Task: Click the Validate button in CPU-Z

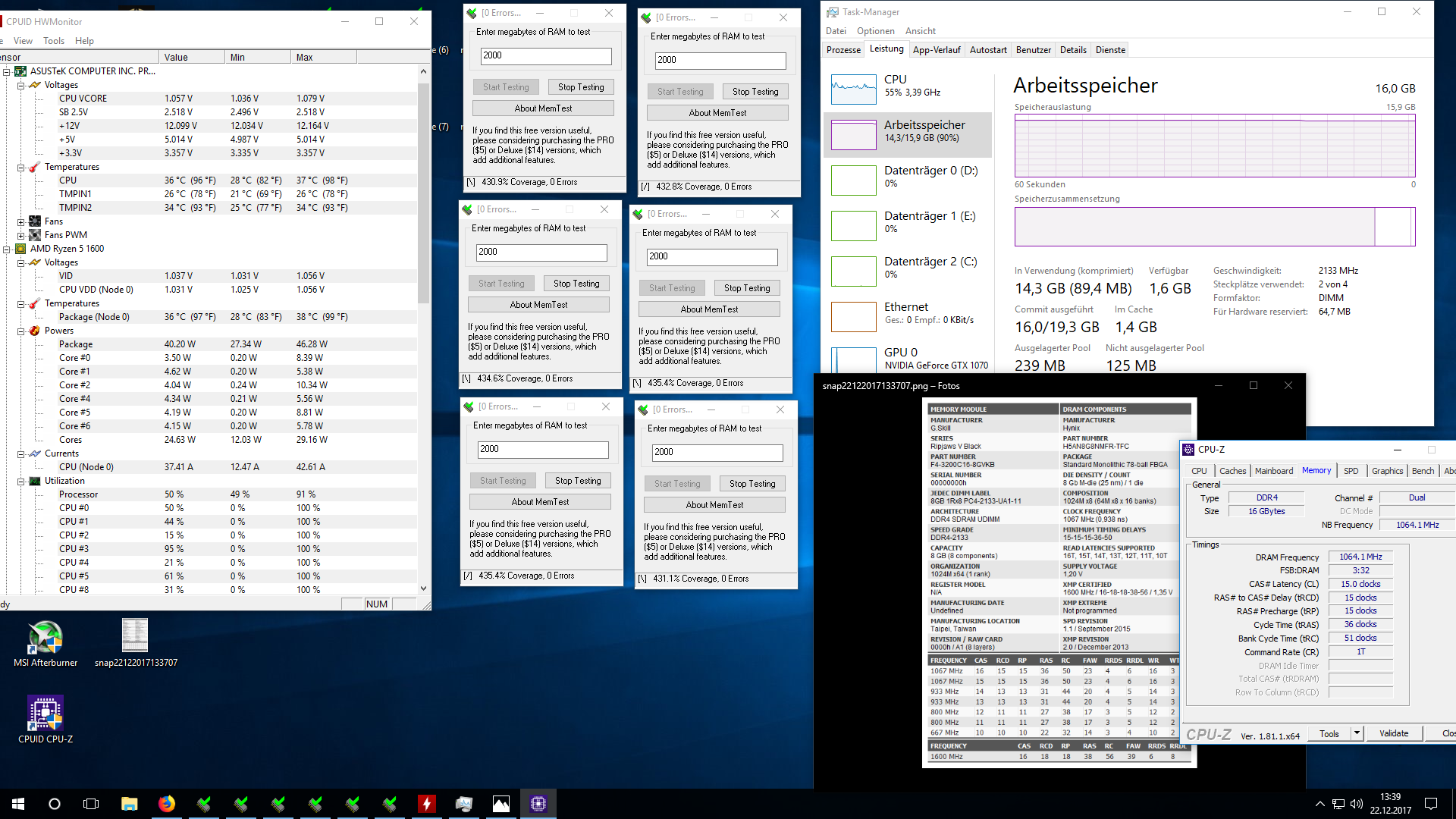Action: (x=1394, y=733)
